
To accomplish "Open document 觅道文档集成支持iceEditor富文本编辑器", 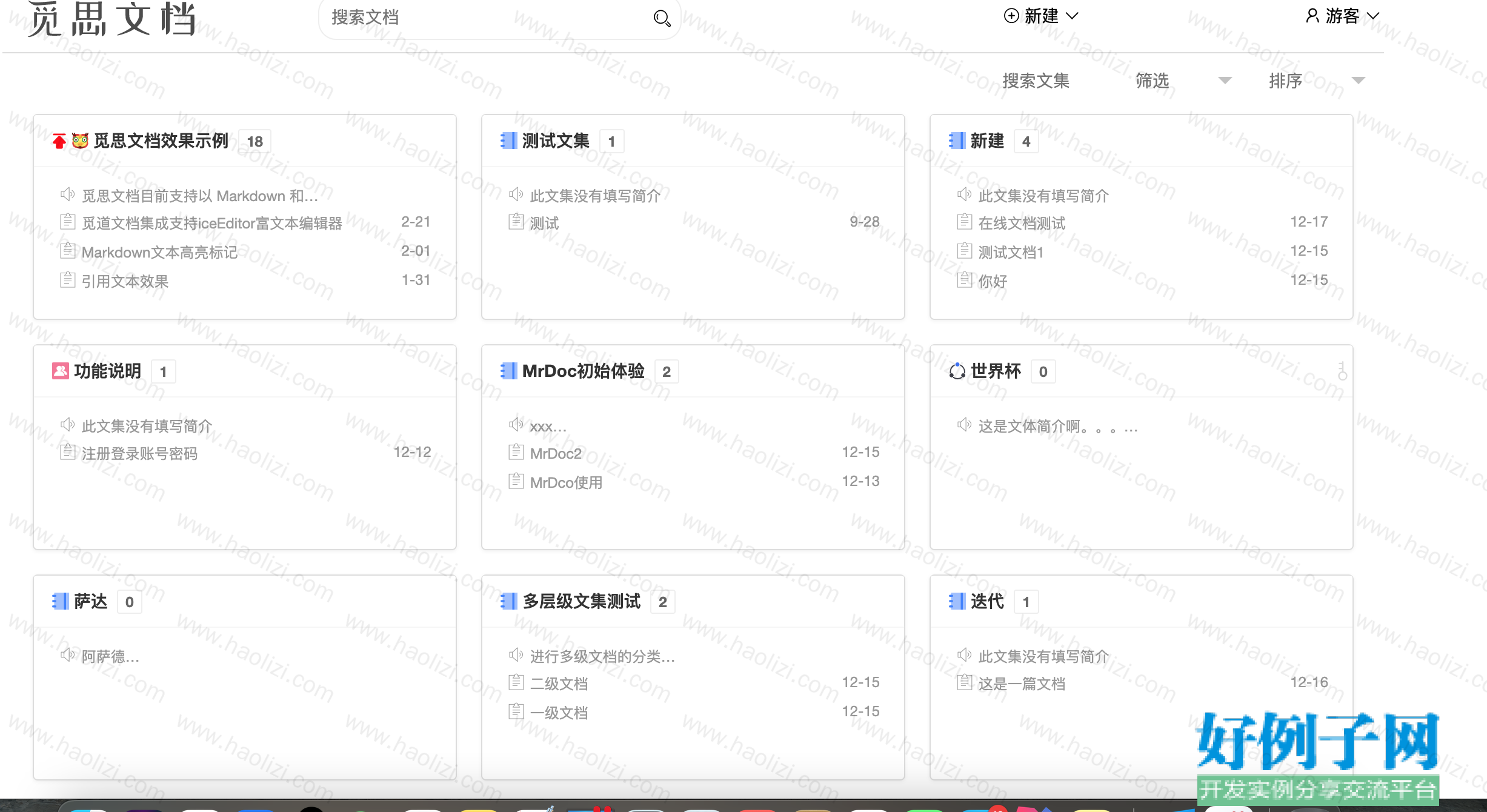I will [x=212, y=223].
